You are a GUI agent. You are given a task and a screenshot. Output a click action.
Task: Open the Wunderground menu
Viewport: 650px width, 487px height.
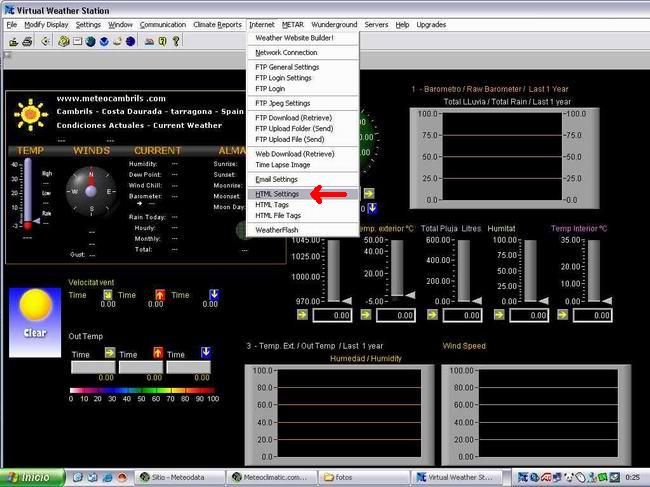click(x=334, y=25)
